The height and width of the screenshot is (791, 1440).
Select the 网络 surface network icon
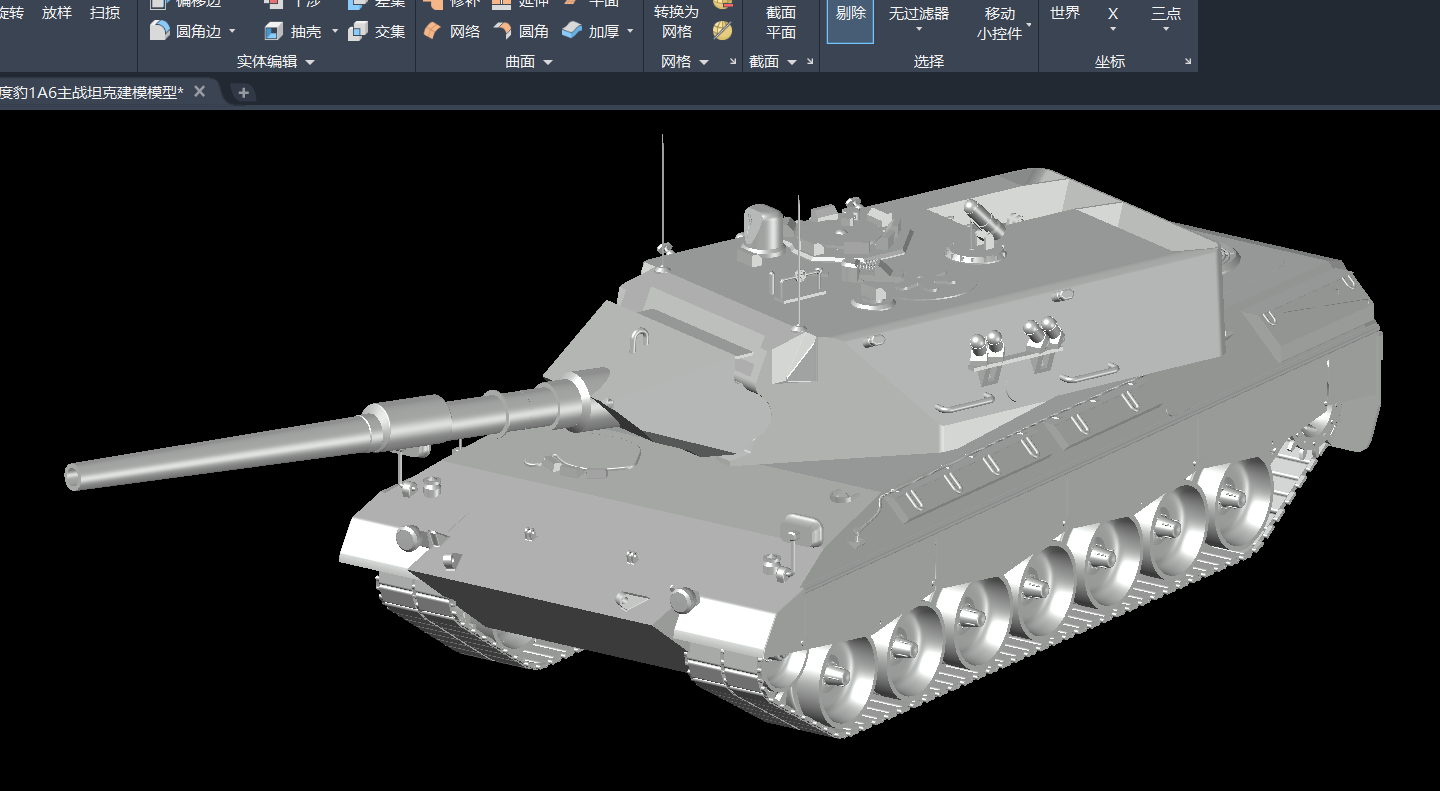433,31
